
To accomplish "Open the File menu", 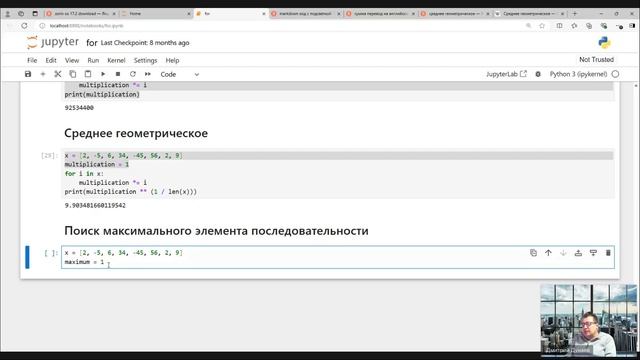I will coord(32,60).
